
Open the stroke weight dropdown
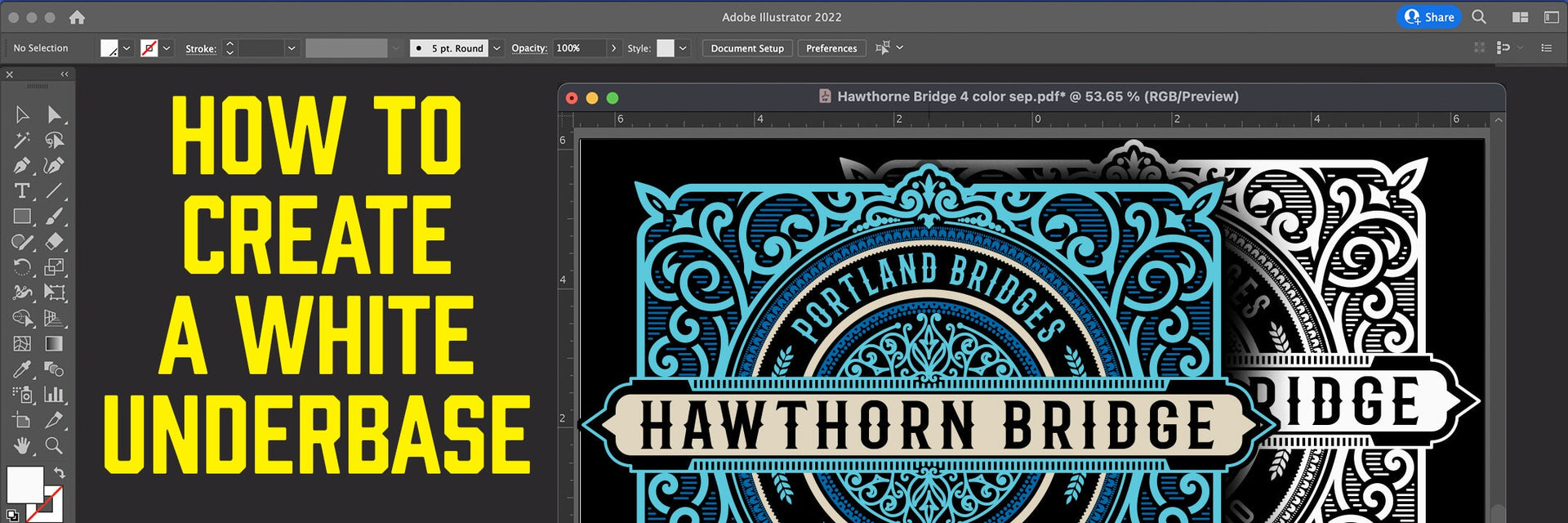(291, 48)
